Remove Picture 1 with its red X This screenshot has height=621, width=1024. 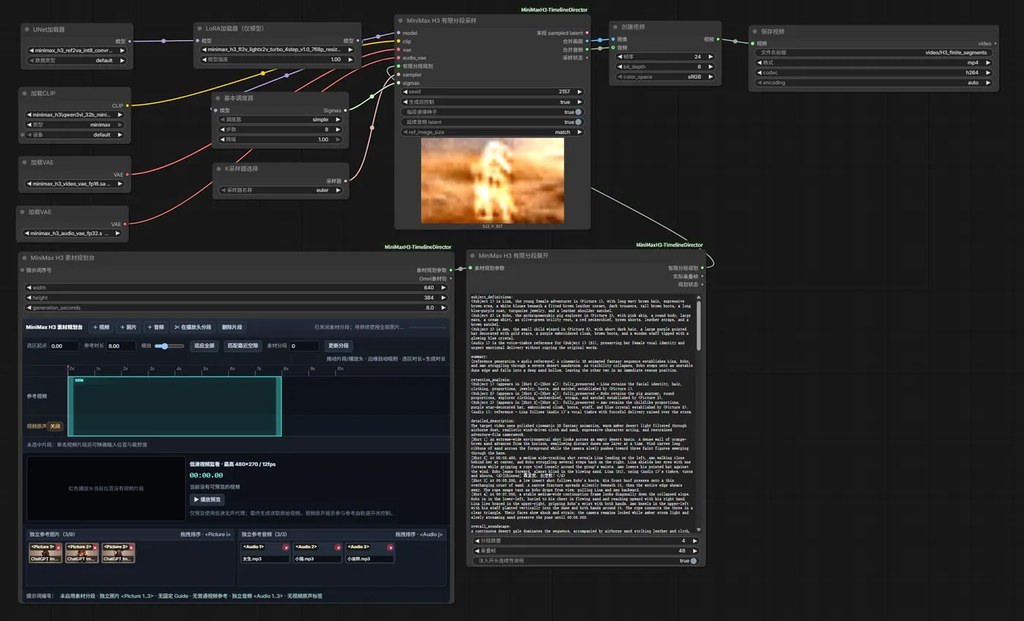pos(58,547)
